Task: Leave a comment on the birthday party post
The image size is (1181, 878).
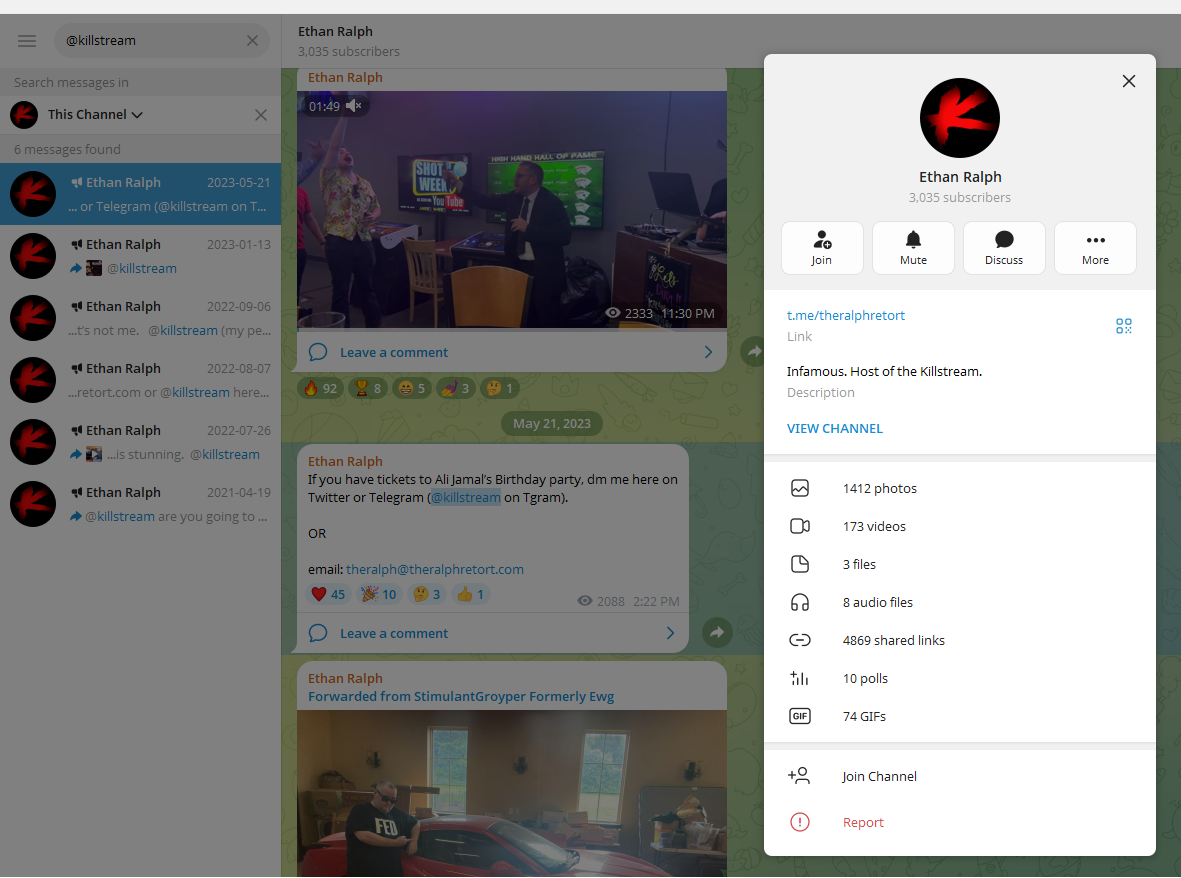Action: point(394,633)
